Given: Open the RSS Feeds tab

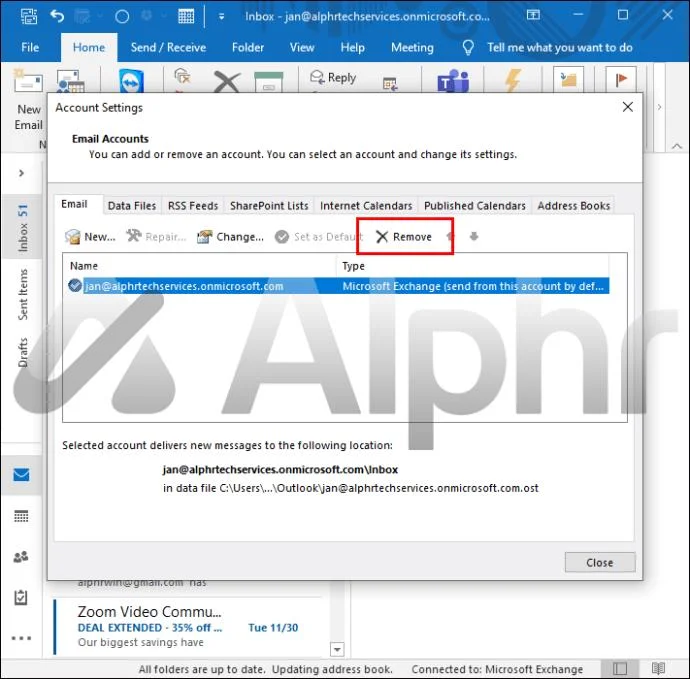Looking at the screenshot, I should coord(193,206).
